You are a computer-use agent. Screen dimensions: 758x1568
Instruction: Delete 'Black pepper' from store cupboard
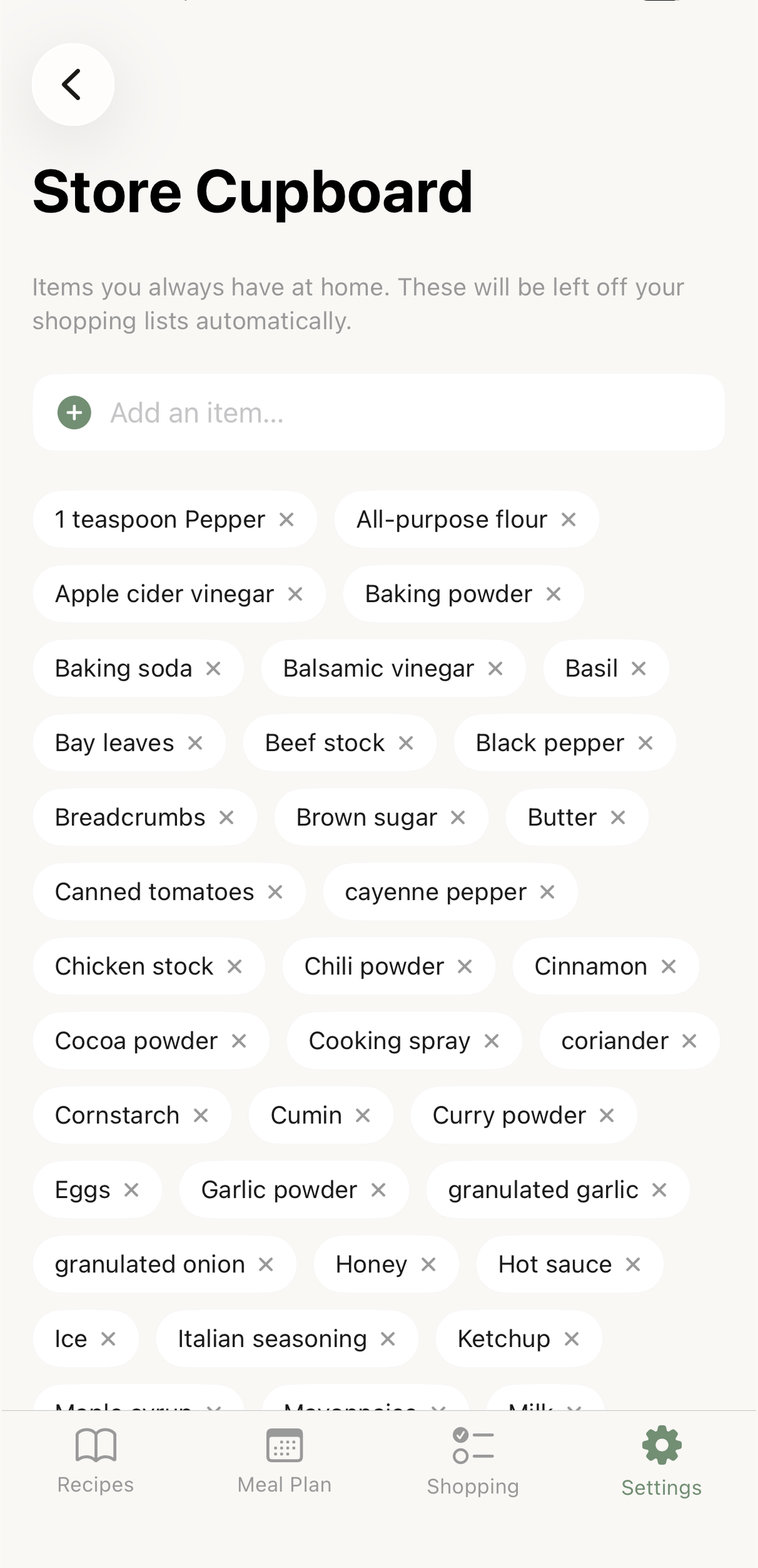coord(646,743)
